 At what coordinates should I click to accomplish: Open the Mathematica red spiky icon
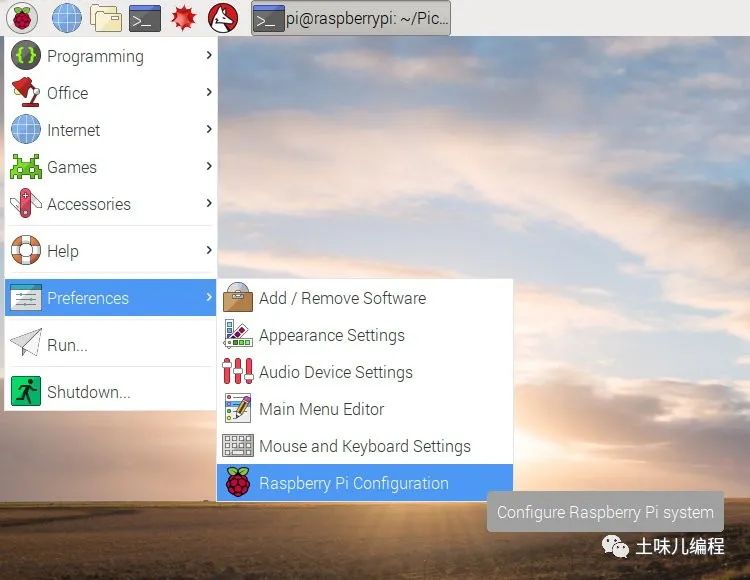point(184,18)
